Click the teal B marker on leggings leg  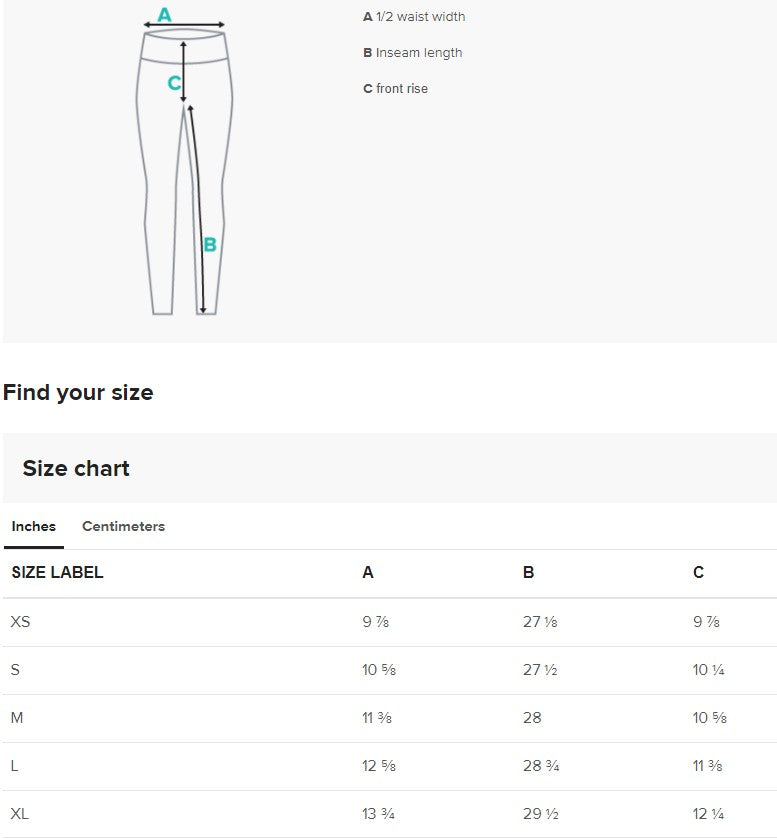pyautogui.click(x=210, y=244)
